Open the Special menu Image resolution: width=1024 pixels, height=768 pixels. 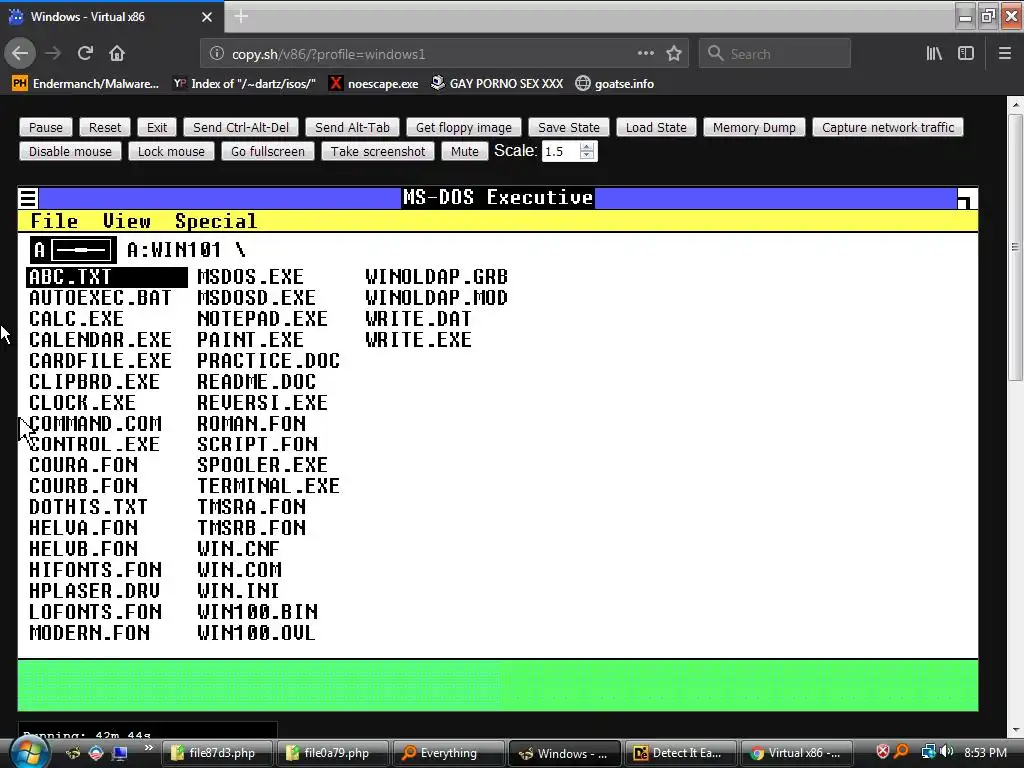click(216, 221)
